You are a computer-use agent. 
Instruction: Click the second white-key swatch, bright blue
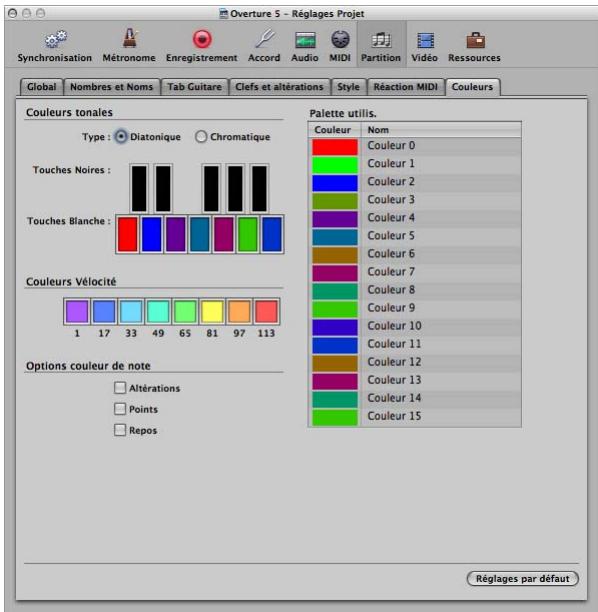click(x=151, y=234)
